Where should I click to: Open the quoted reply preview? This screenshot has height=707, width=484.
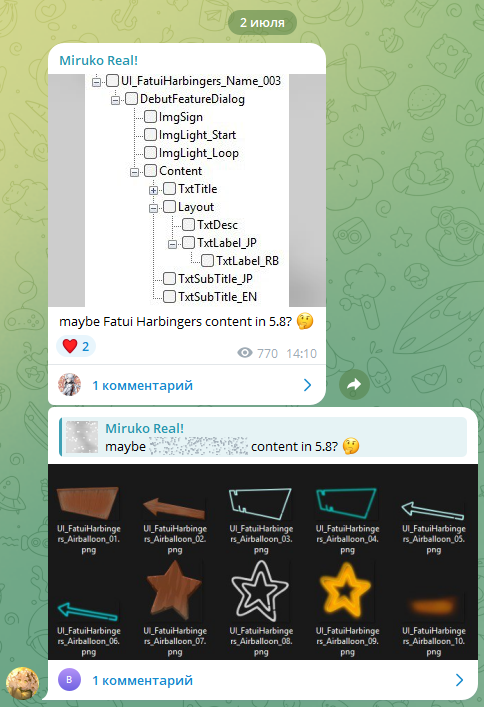click(263, 437)
